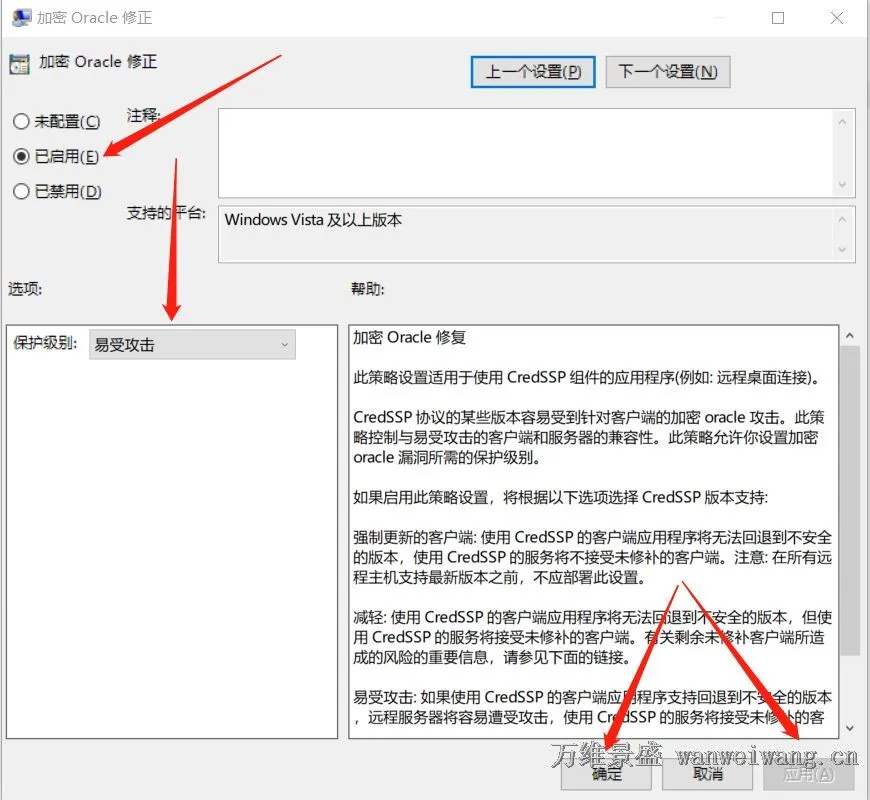Screen dimensions: 870x800
Task: Click the 支持的平台 label
Action: (x=166, y=212)
